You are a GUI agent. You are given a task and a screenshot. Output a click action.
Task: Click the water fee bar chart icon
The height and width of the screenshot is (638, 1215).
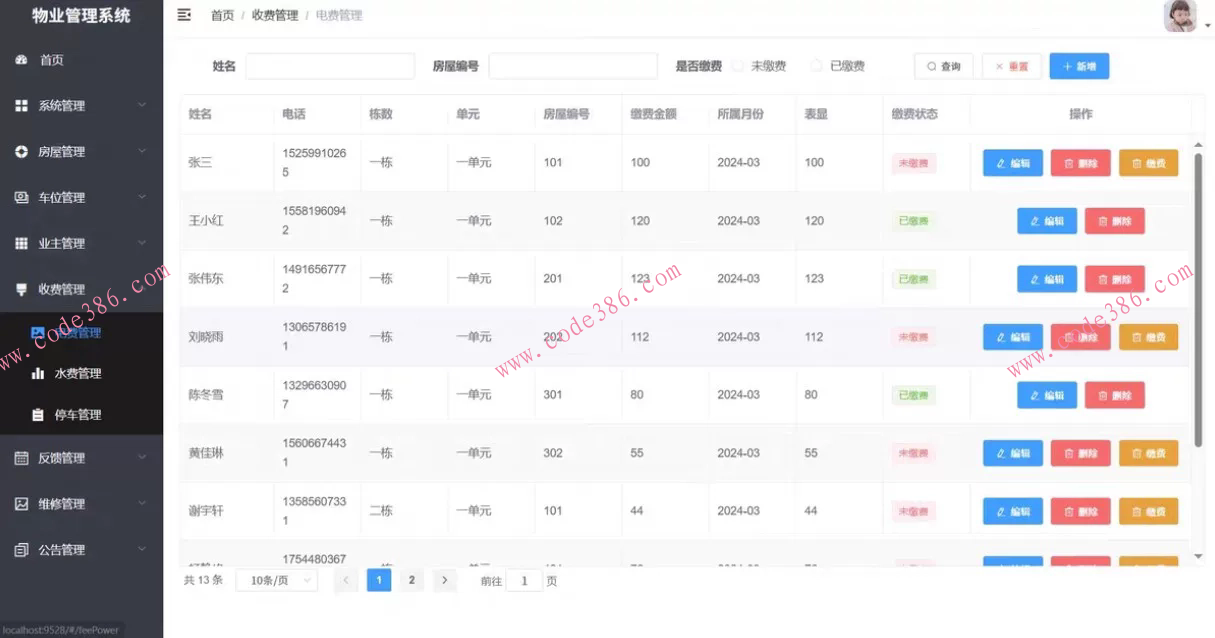[x=38, y=374]
